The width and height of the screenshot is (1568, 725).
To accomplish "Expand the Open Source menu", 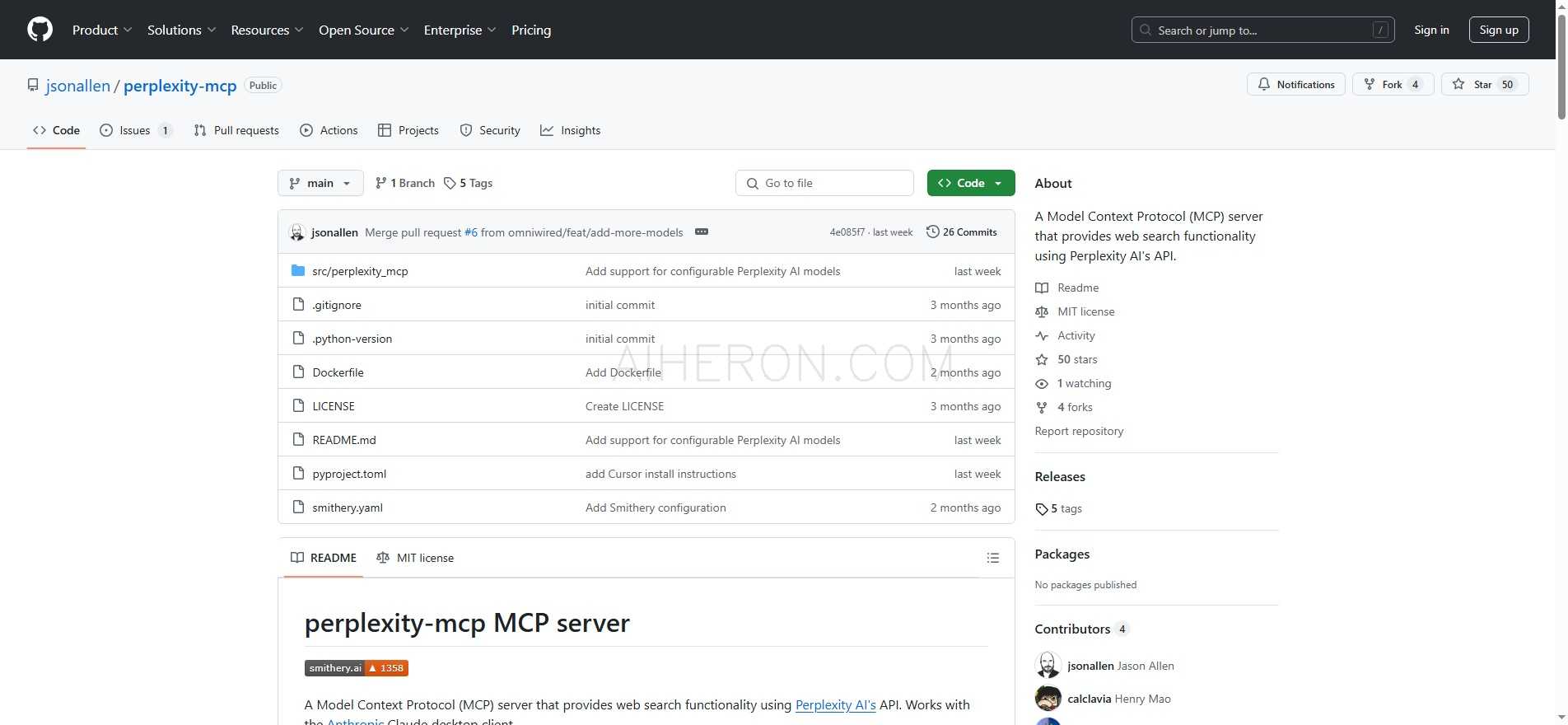I will (363, 30).
